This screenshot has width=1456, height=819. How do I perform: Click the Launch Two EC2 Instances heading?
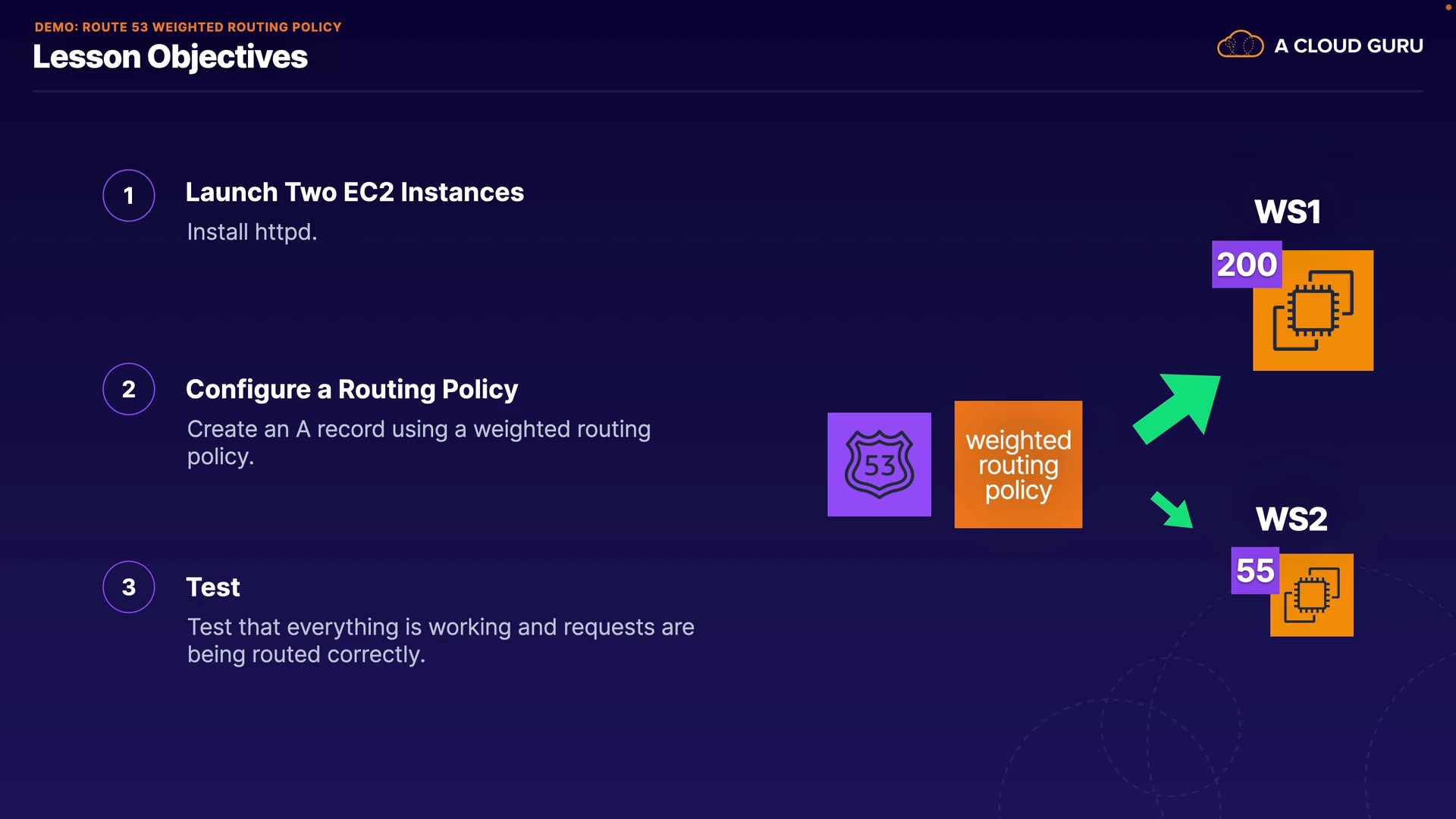[x=354, y=193]
